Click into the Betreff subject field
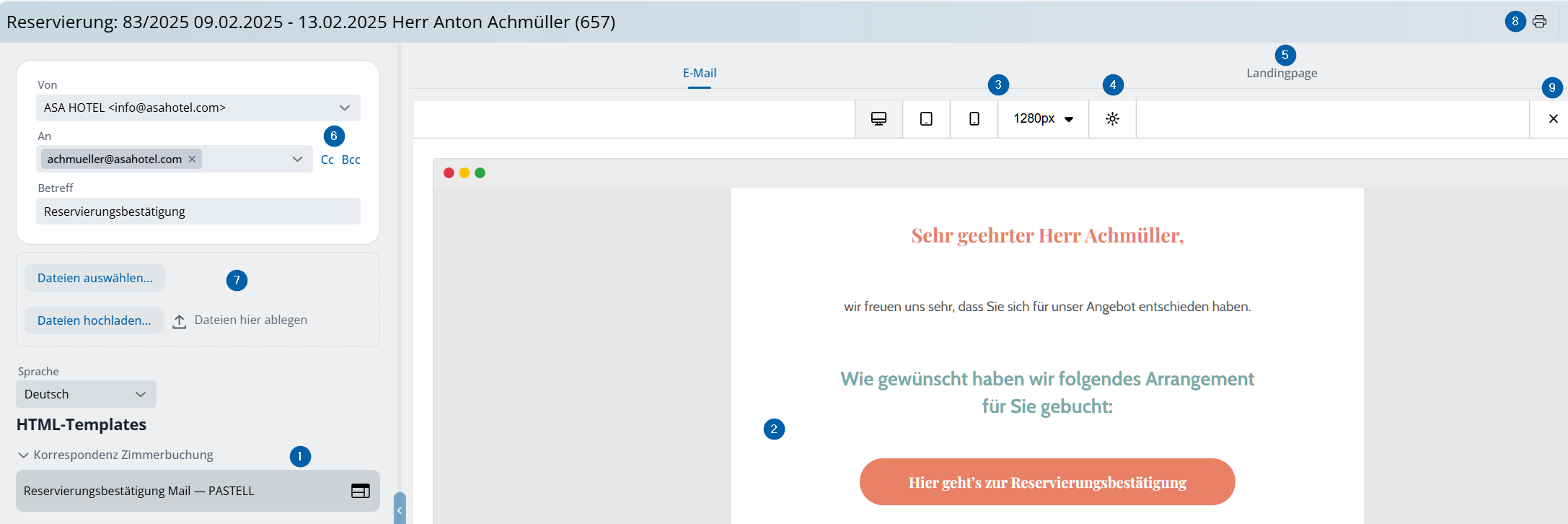Image resolution: width=1568 pixels, height=524 pixels. [x=198, y=211]
